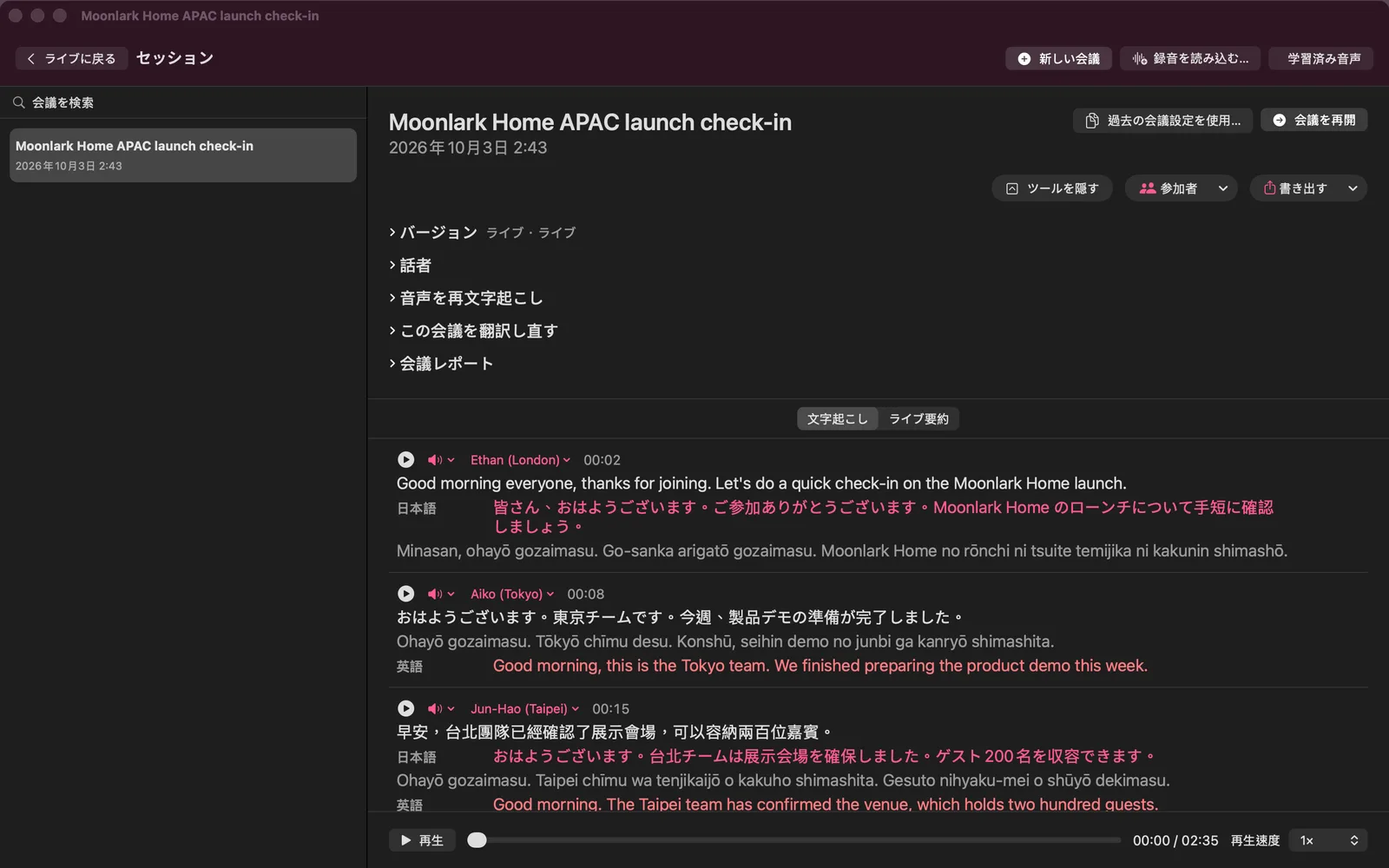This screenshot has height=868, width=1389.
Task: Export with 書き出す button
Action: point(1295,188)
